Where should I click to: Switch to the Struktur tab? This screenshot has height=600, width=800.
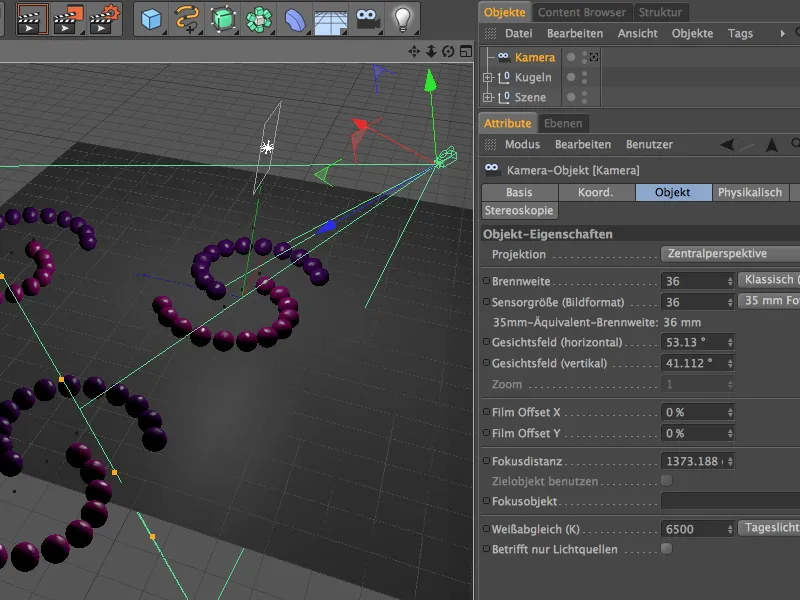660,12
